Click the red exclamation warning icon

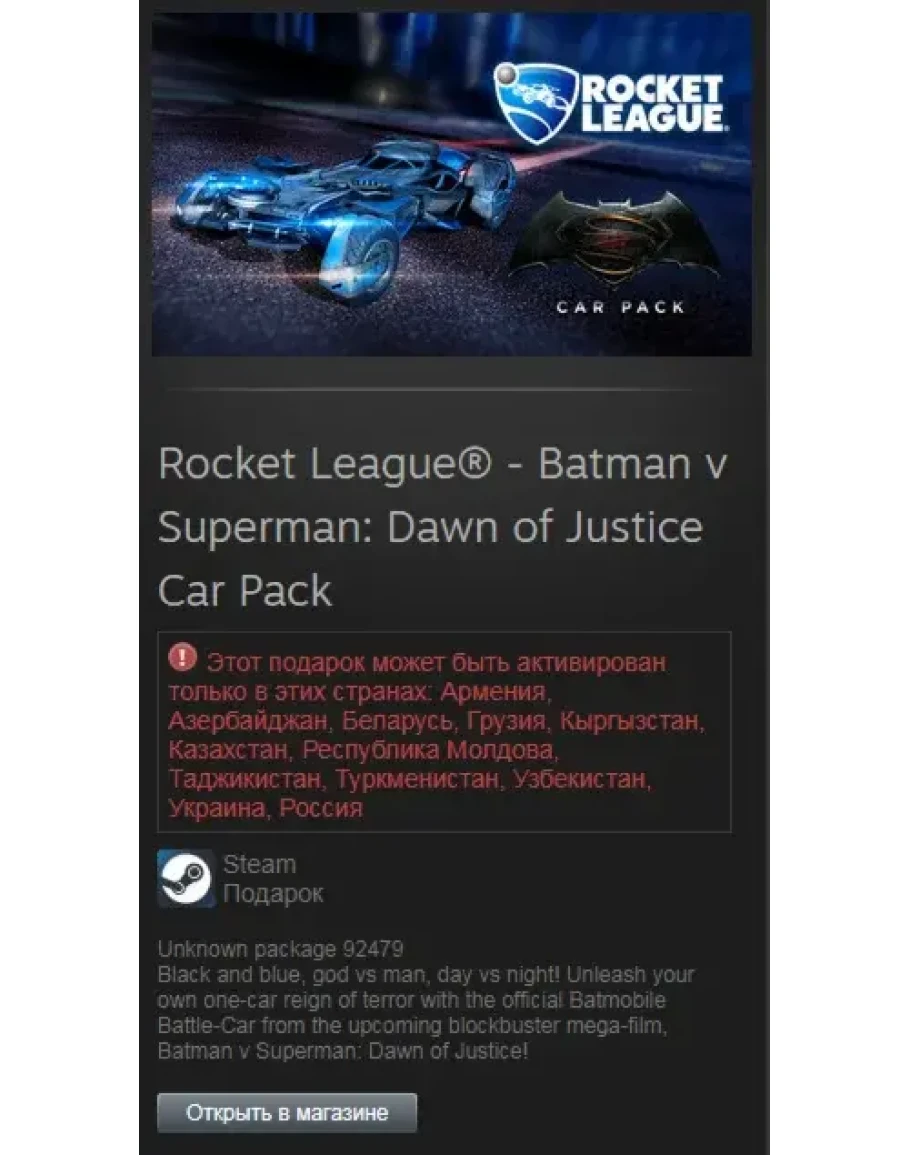tap(182, 657)
